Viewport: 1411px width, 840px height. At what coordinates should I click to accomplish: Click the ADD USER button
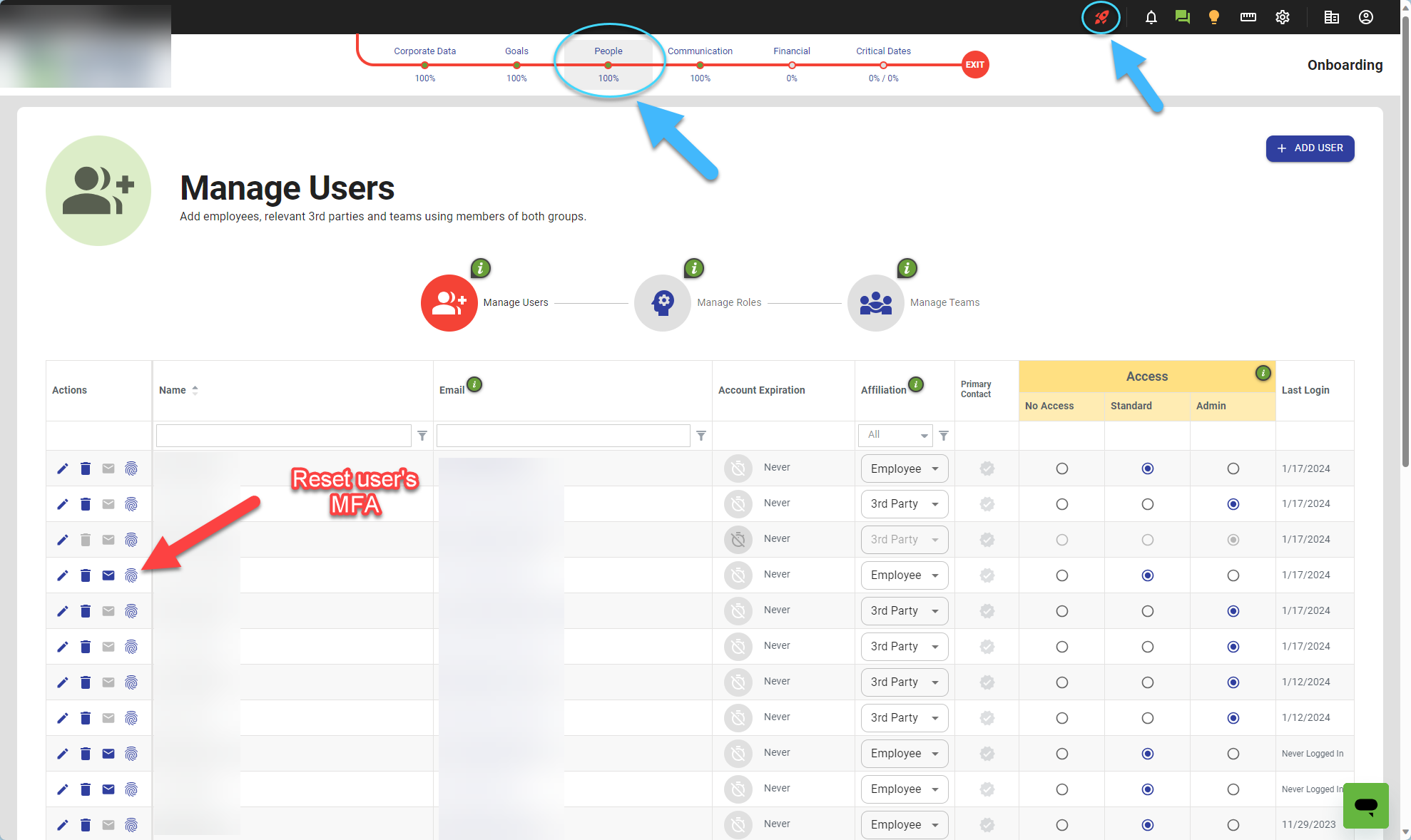pos(1310,148)
